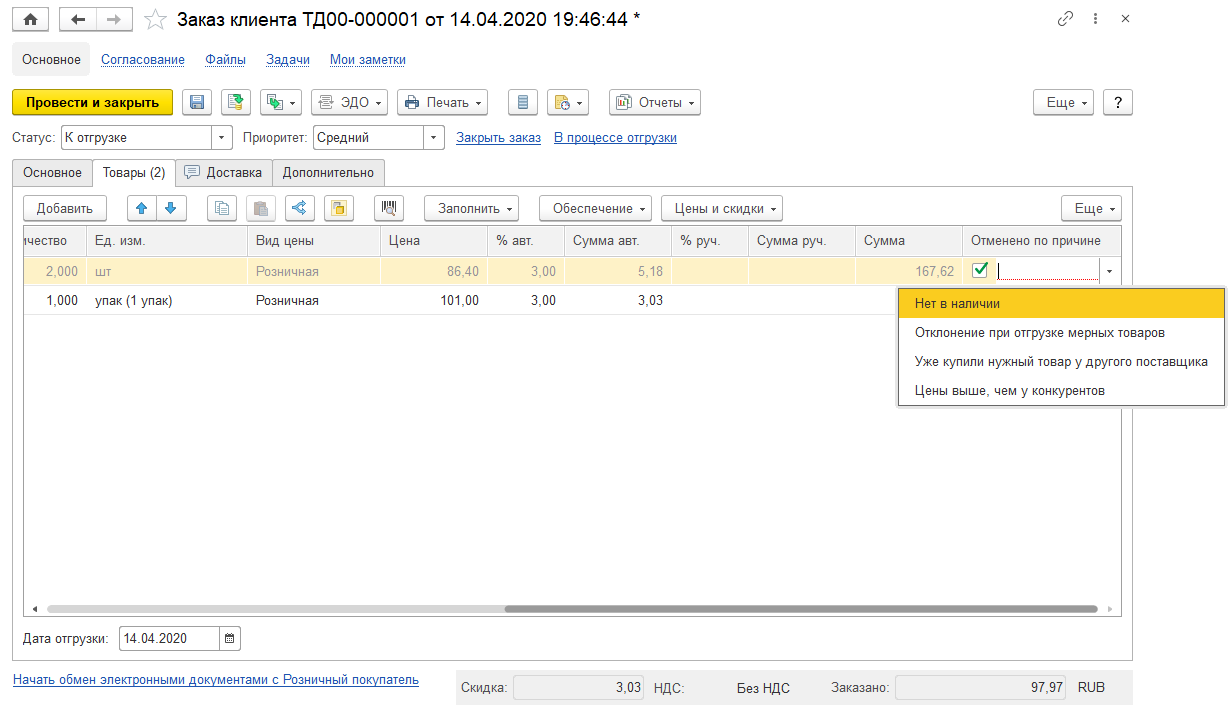Open the table Еще menu
This screenshot has width=1228, height=717.
[x=1091, y=208]
